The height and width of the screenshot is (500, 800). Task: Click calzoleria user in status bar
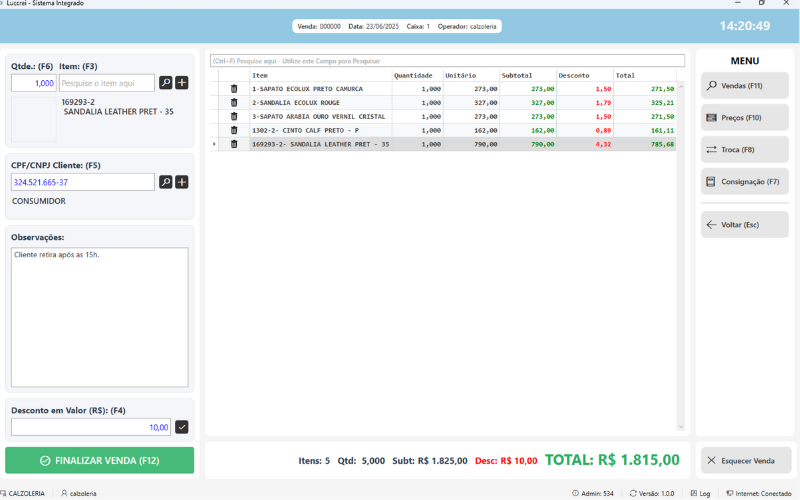[79, 493]
